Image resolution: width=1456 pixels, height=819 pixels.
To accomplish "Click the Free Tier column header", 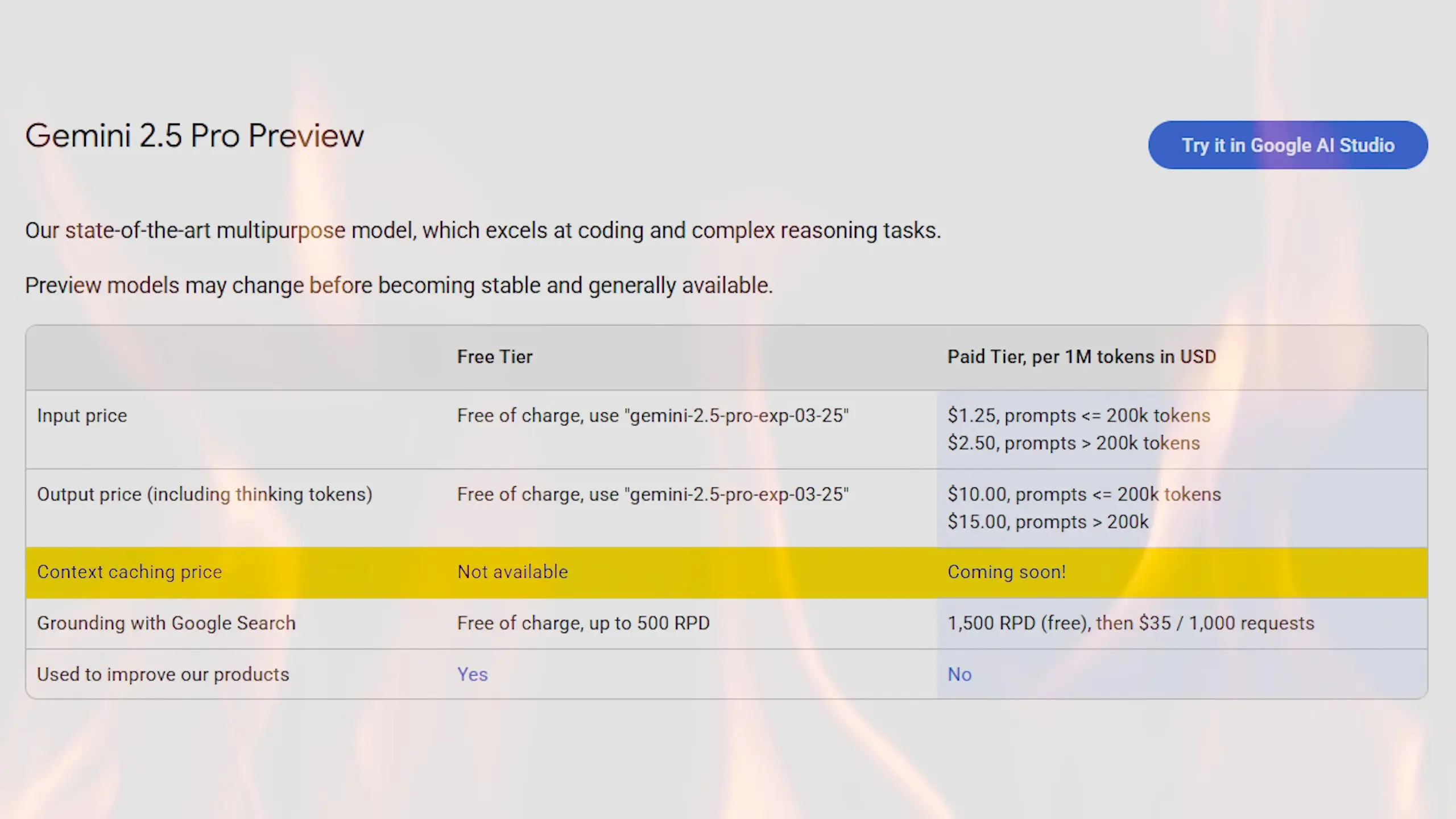I will pos(495,357).
